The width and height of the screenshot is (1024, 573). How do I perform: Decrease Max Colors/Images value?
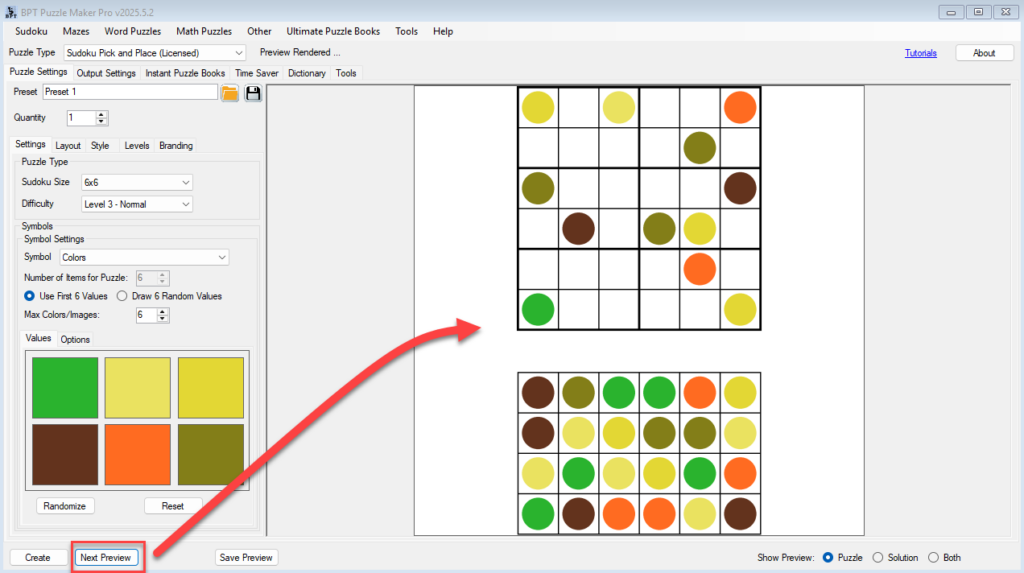coord(162,319)
